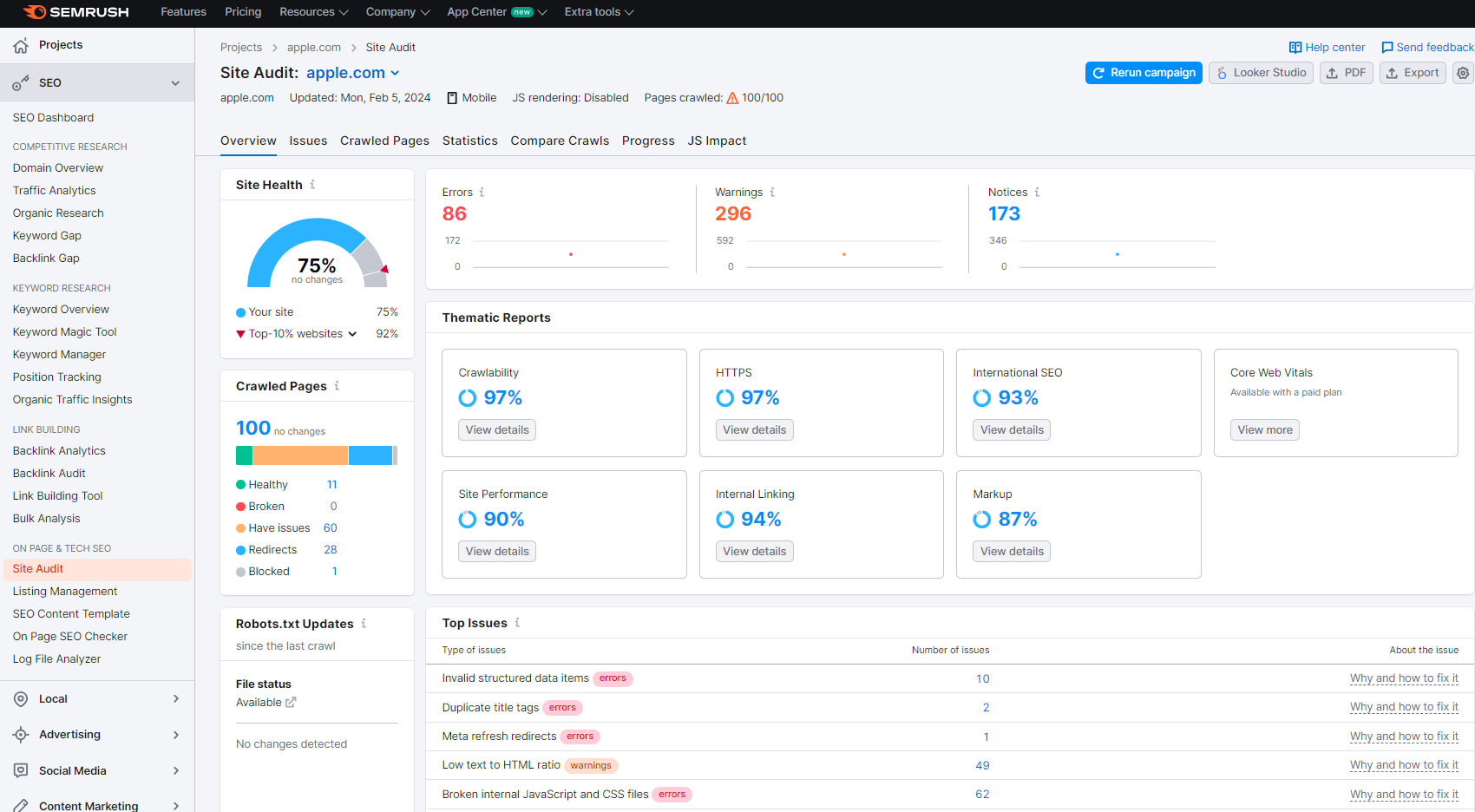Open fix help for Duplicate title tags
The height and width of the screenshot is (812, 1475).
1404,708
